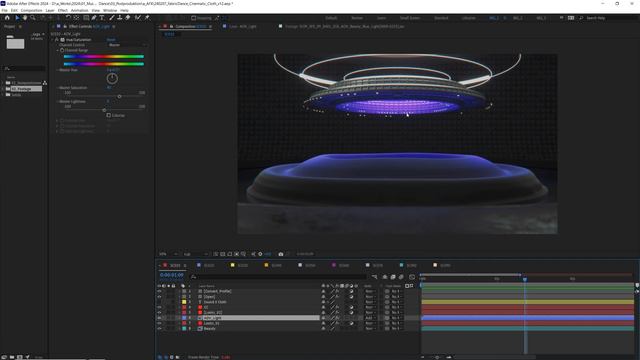640x360 pixels.
Task: Select the Brush tool
Action: coord(111,18)
